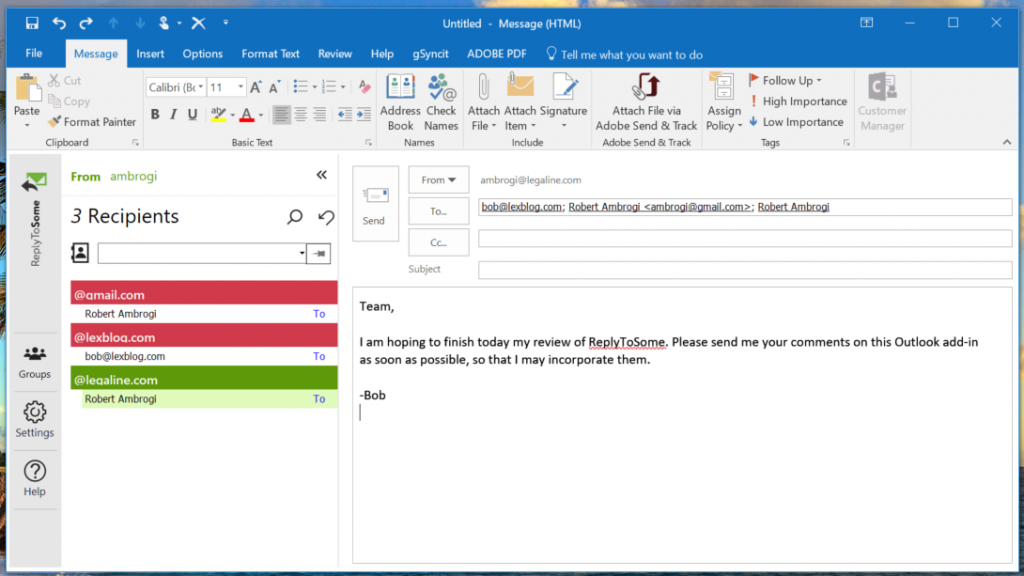Image resolution: width=1024 pixels, height=576 pixels.
Task: Align text right
Action: coord(319,115)
